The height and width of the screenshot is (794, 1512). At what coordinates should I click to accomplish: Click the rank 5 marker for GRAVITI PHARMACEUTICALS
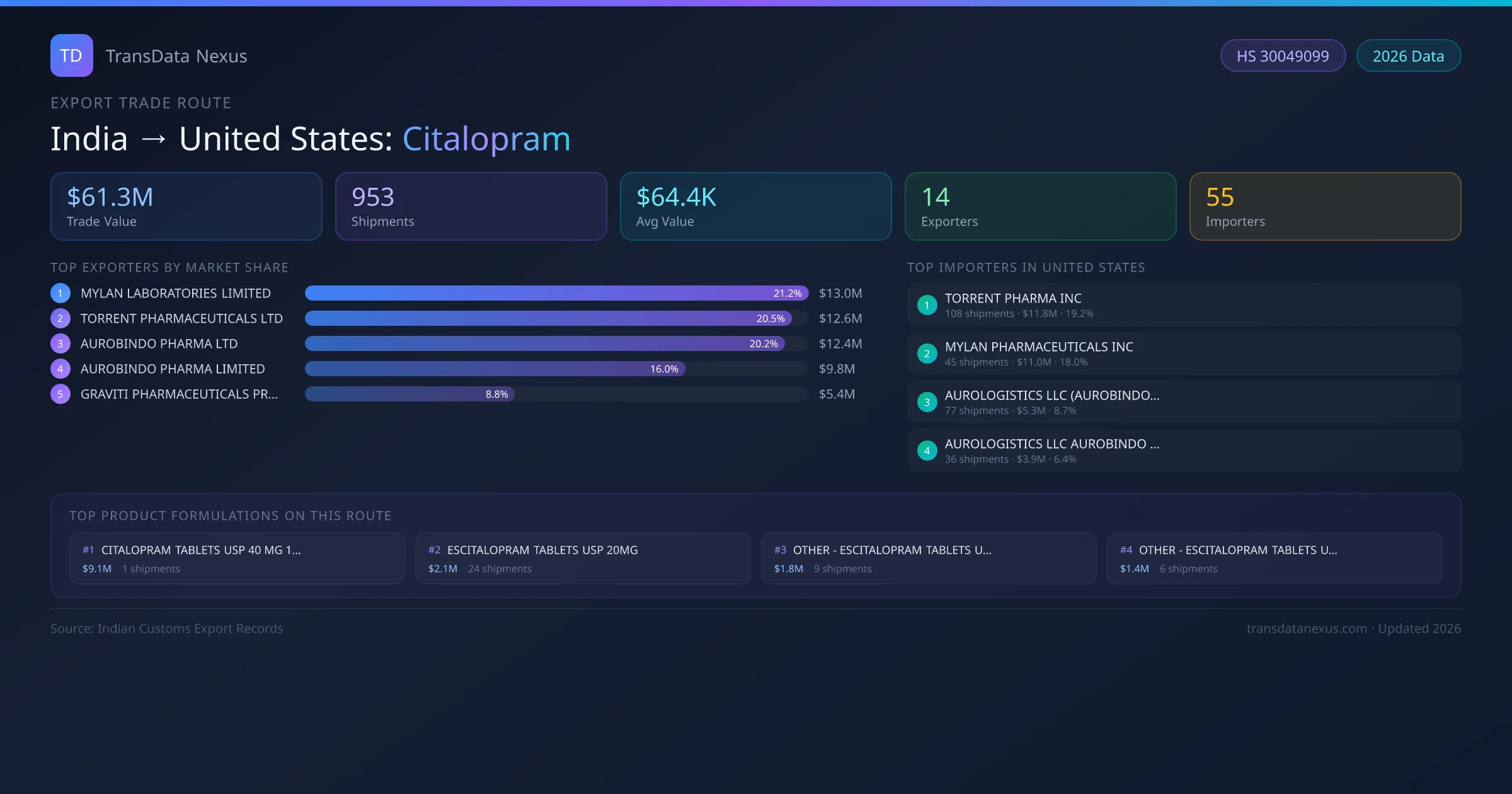60,393
